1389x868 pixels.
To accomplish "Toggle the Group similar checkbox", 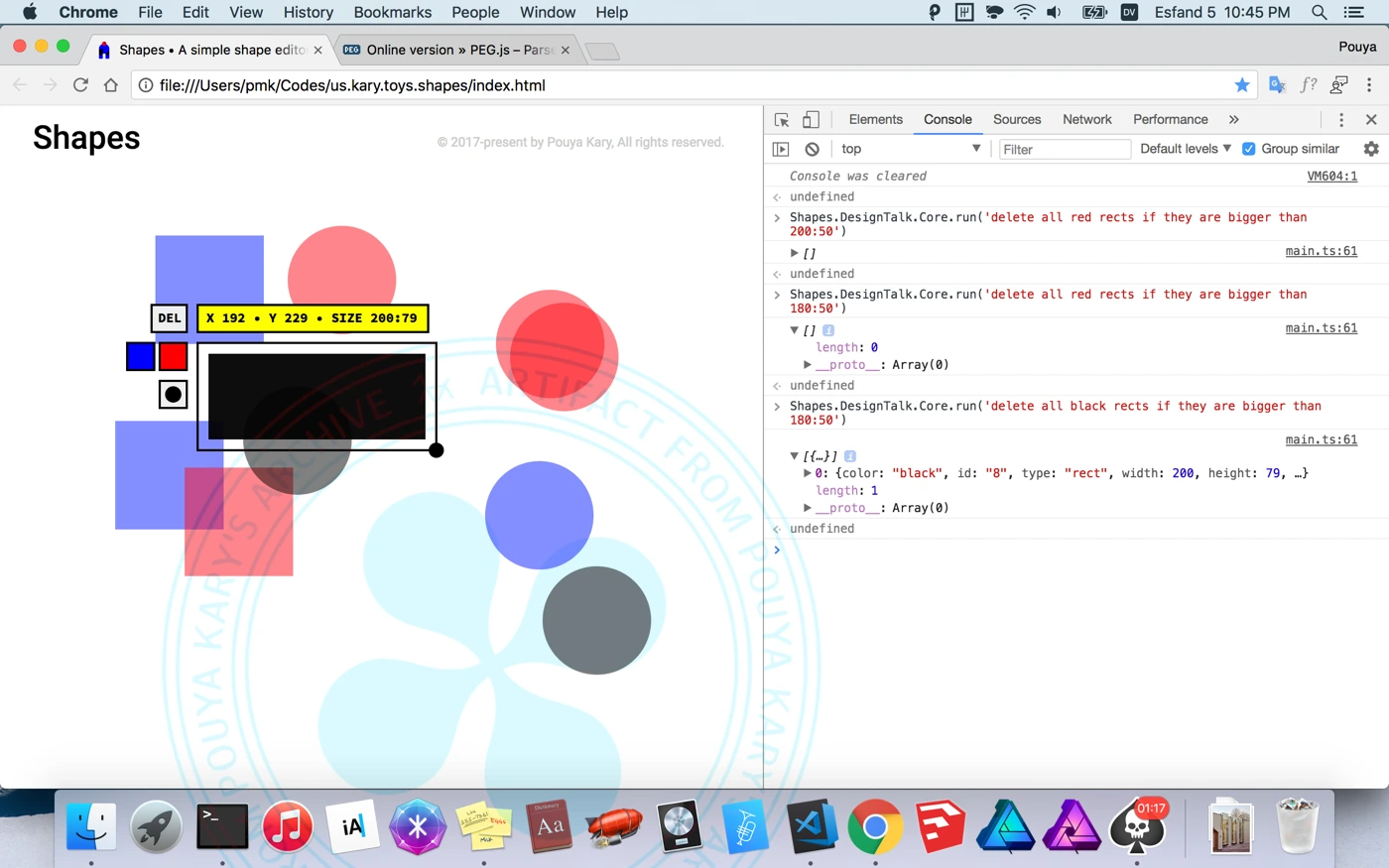I will [1249, 149].
